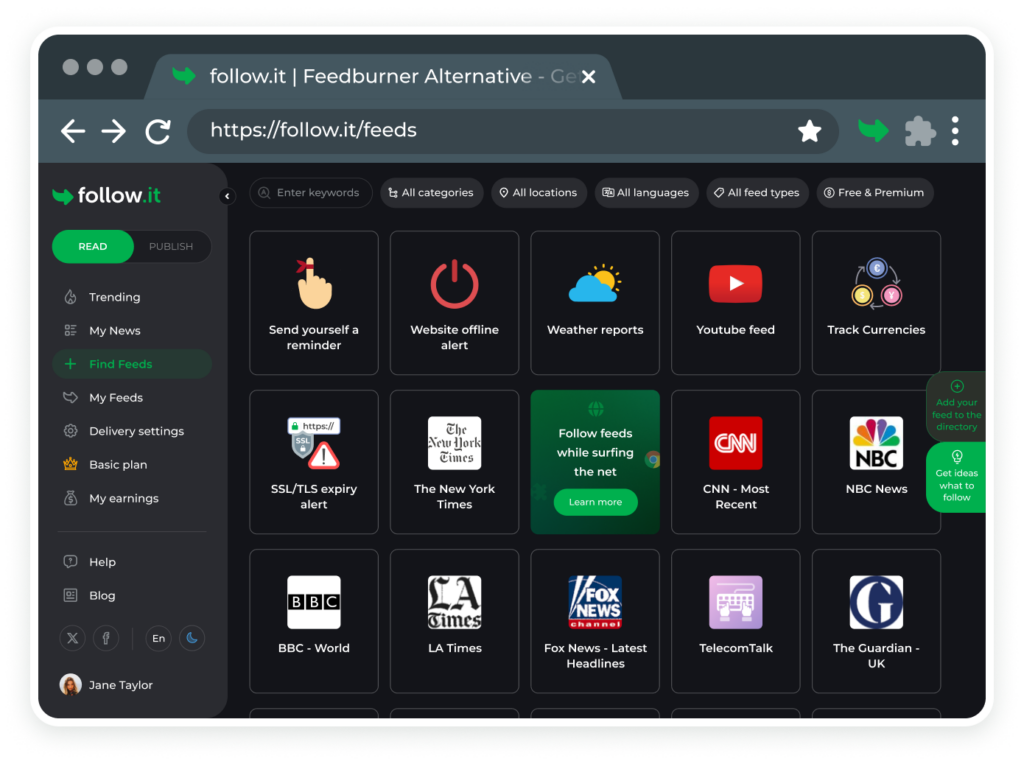Screen dimensions: 1024x764
Task: Open the browser extensions puzzle icon
Action: [x=920, y=131]
